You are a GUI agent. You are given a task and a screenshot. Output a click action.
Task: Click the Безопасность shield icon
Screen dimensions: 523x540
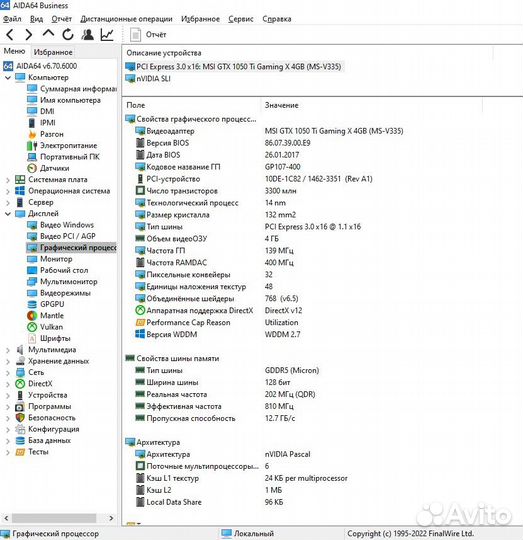20,418
